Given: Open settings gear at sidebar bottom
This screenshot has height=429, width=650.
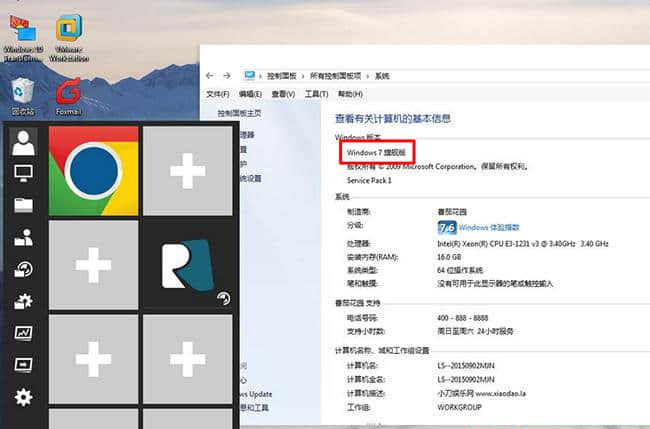Looking at the screenshot, I should [23, 397].
